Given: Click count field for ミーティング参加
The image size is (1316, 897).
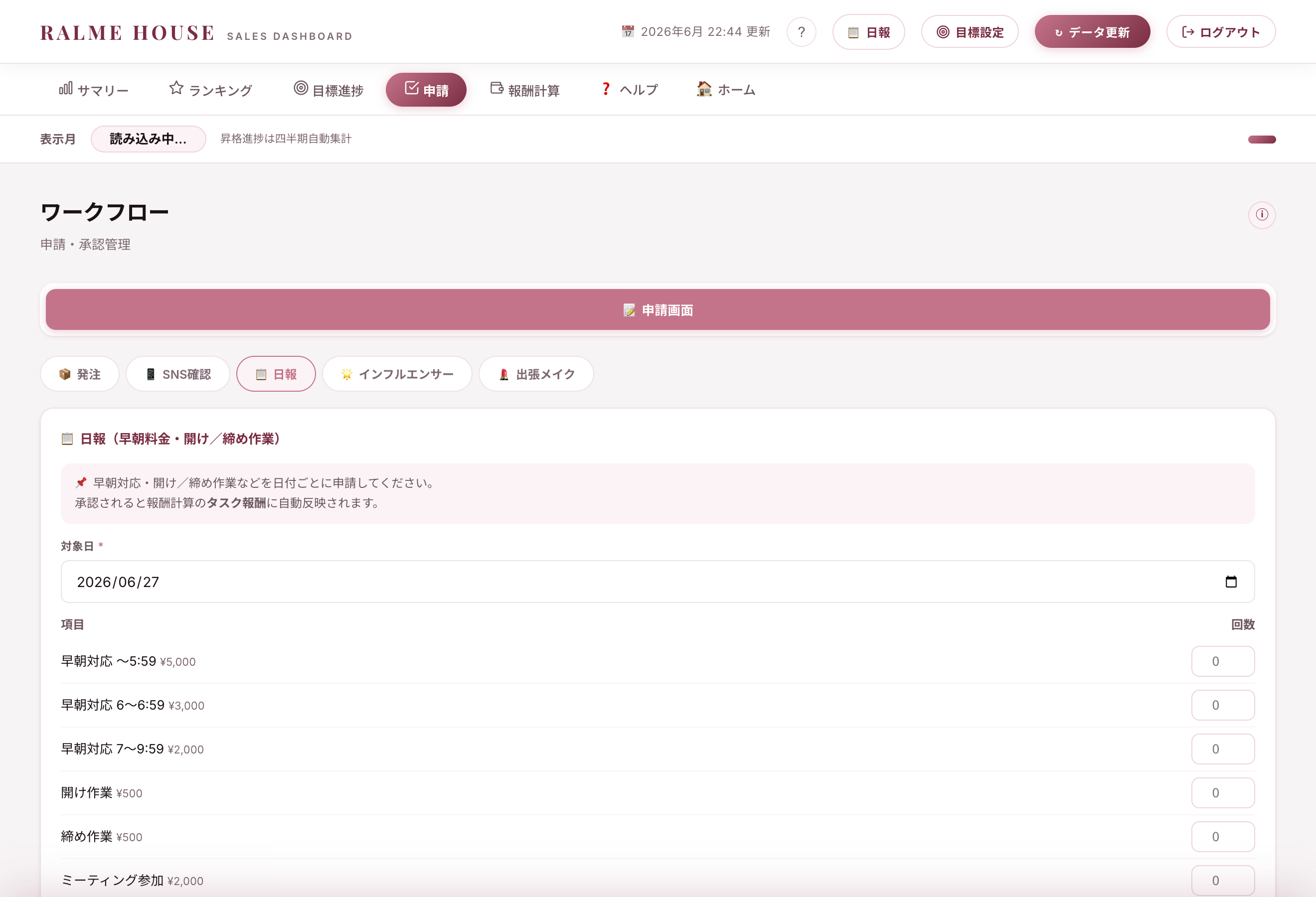Looking at the screenshot, I should click(x=1223, y=881).
